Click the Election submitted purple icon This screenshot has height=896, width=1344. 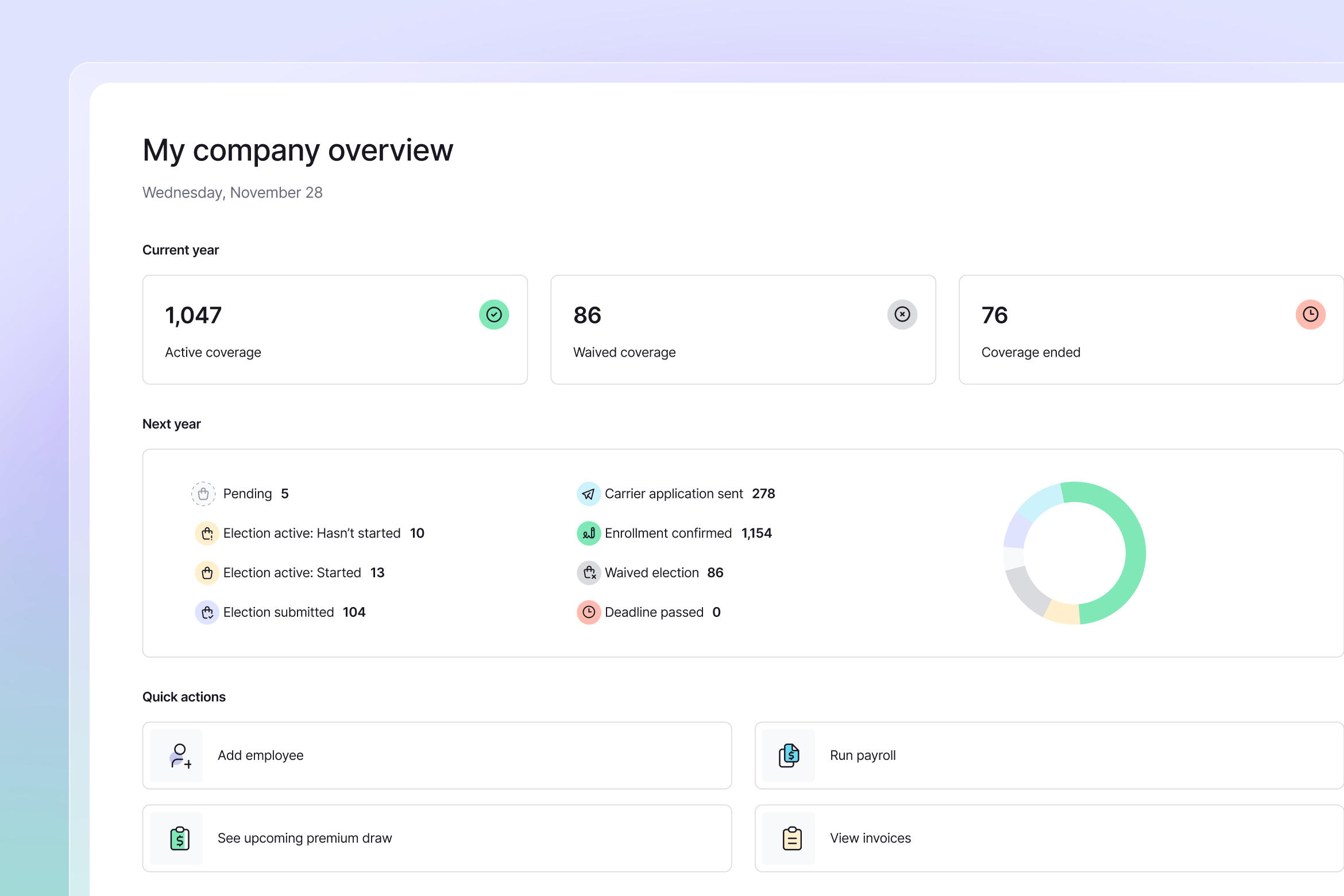pyautogui.click(x=207, y=612)
